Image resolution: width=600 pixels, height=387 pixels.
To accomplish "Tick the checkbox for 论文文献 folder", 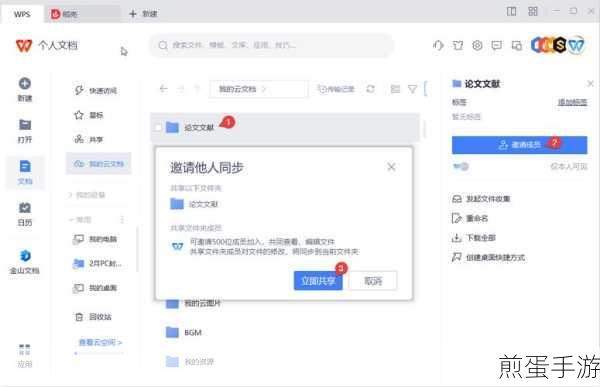I will tap(158, 127).
